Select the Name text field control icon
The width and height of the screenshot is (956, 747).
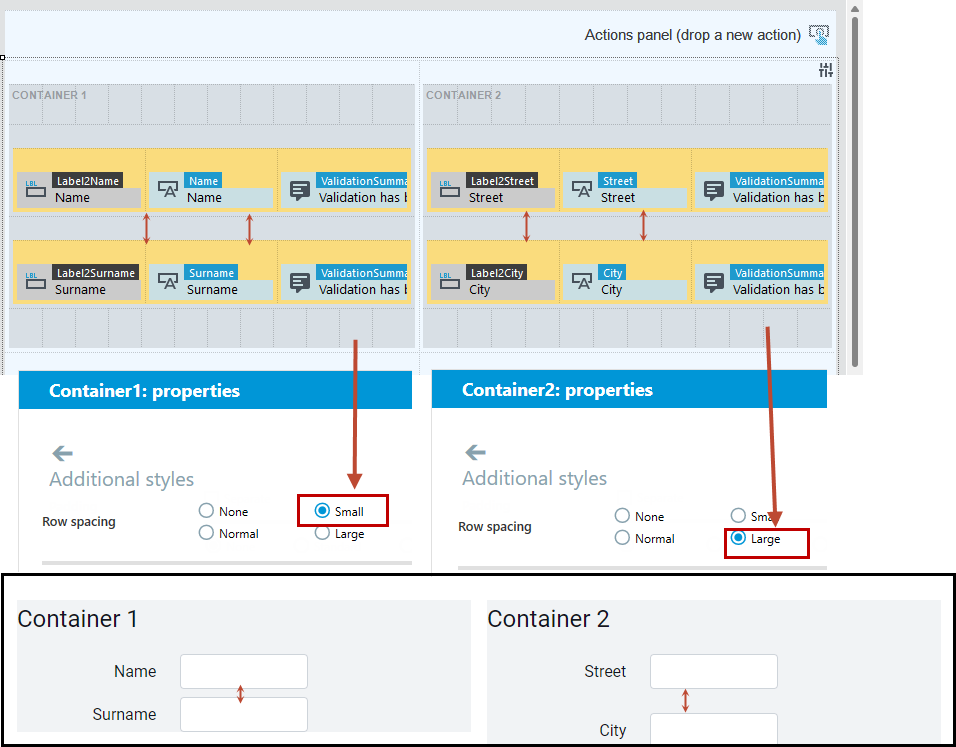click(168, 190)
